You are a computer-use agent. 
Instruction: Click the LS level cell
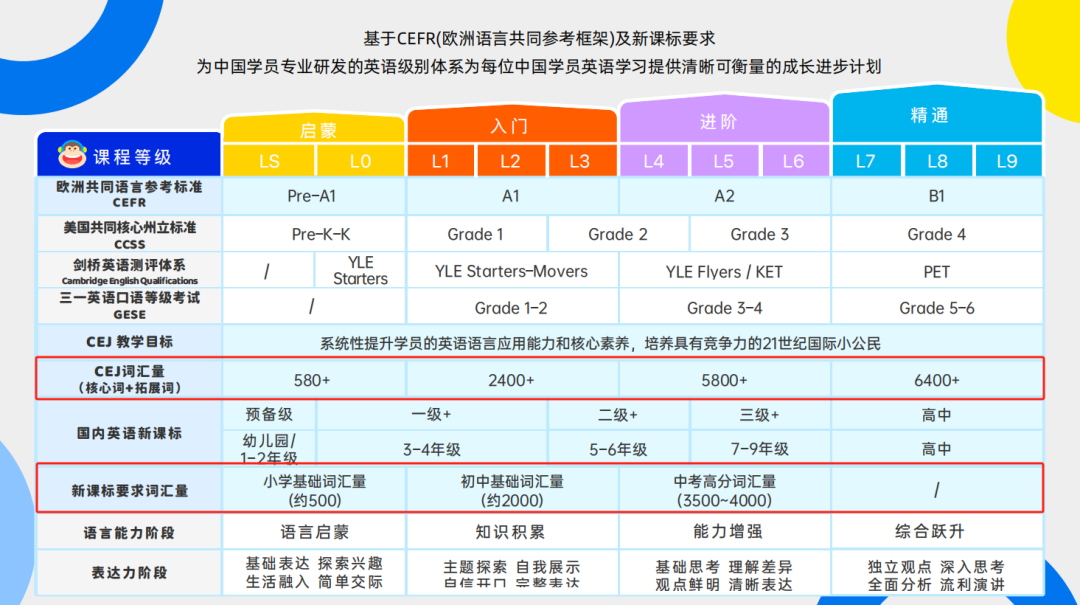tap(269, 161)
